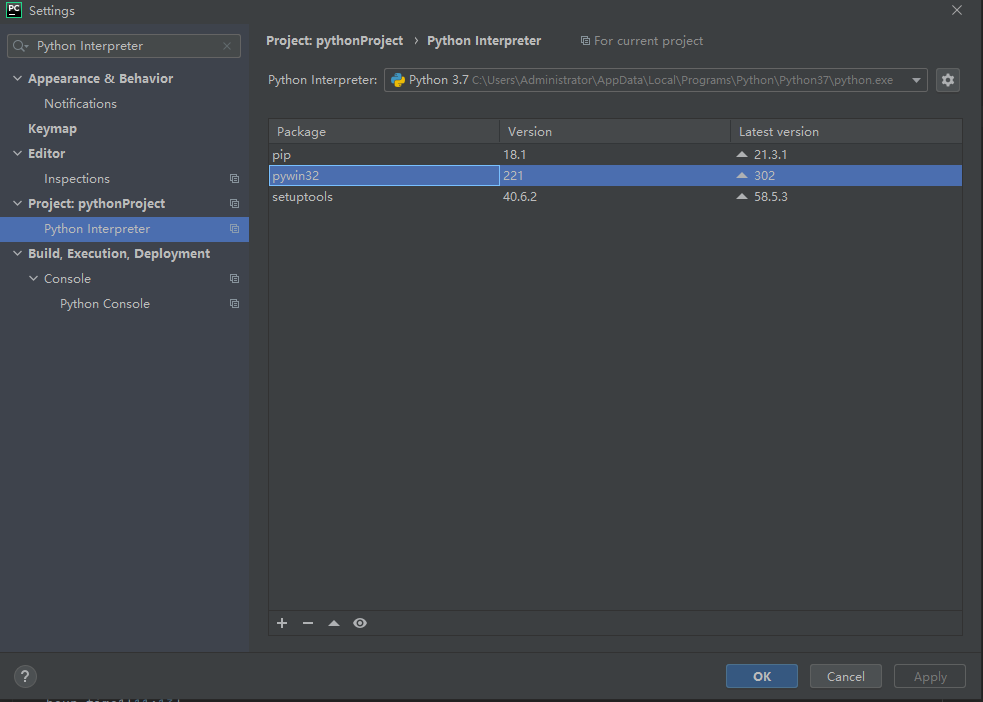The width and height of the screenshot is (983, 702).
Task: Collapse the Project: pythonProject chevron
Action: point(18,204)
